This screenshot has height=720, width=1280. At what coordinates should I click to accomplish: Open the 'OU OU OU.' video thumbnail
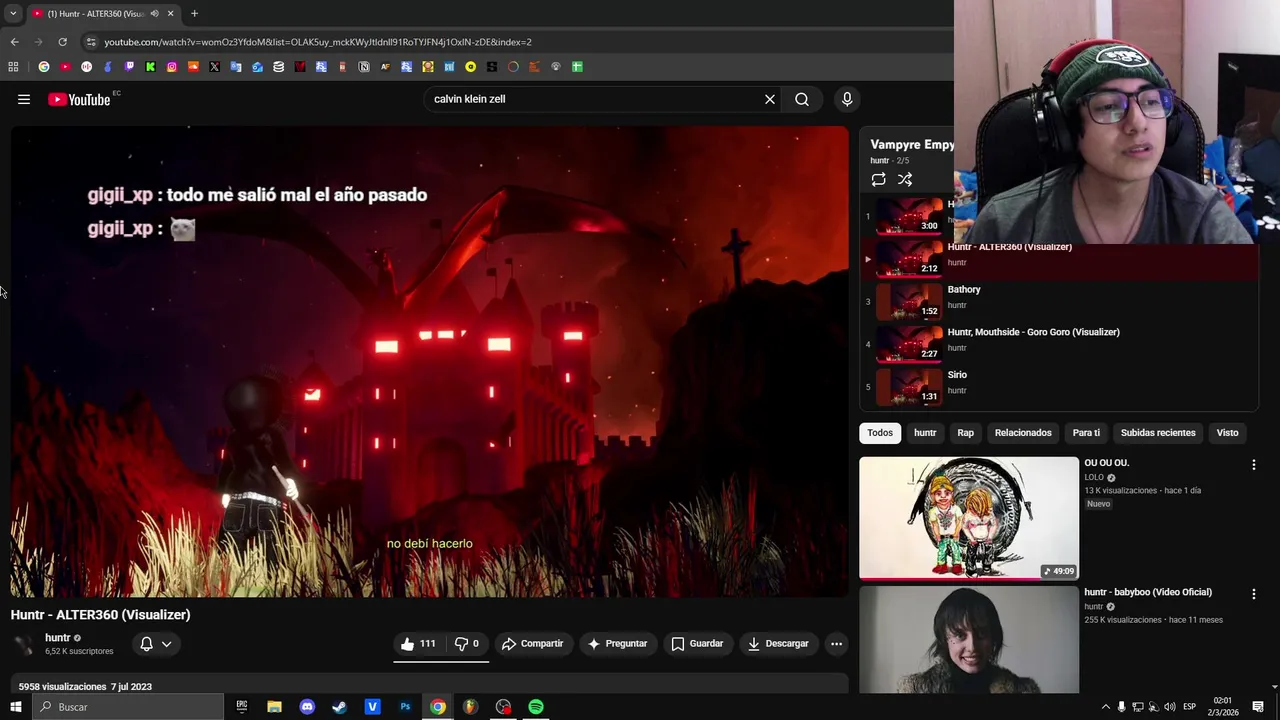(x=969, y=518)
